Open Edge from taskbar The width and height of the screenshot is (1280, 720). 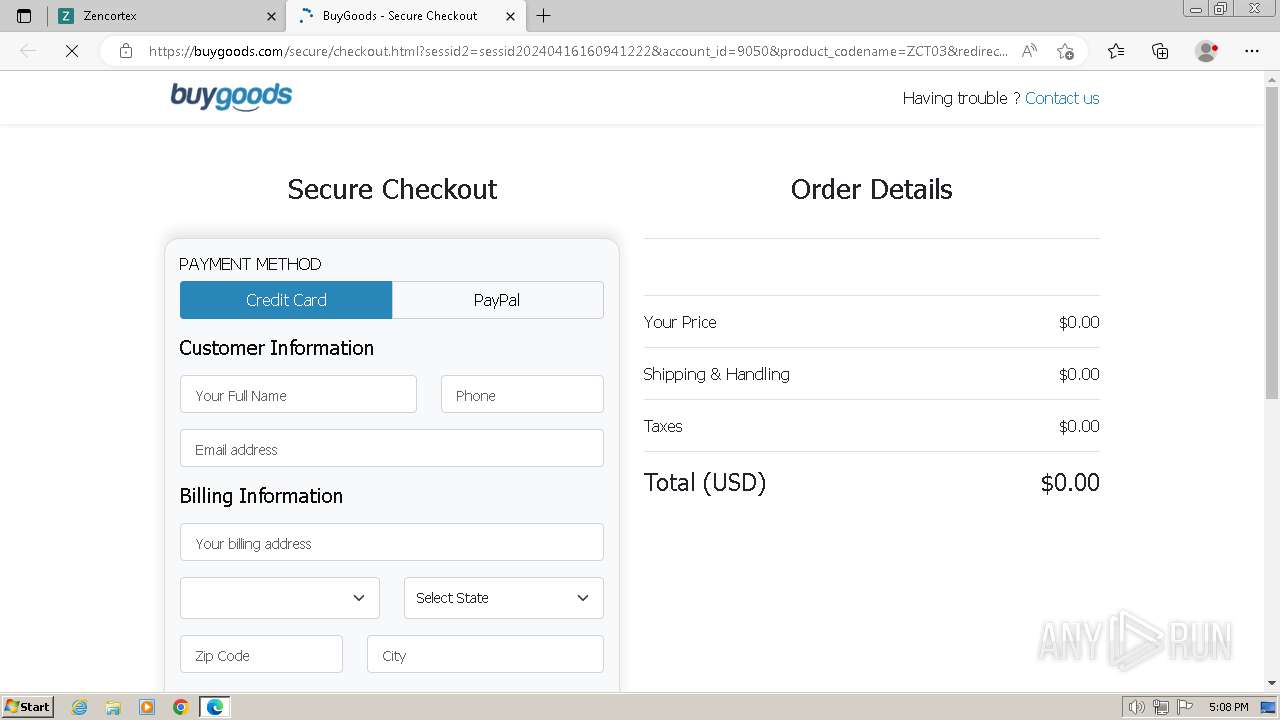point(215,707)
